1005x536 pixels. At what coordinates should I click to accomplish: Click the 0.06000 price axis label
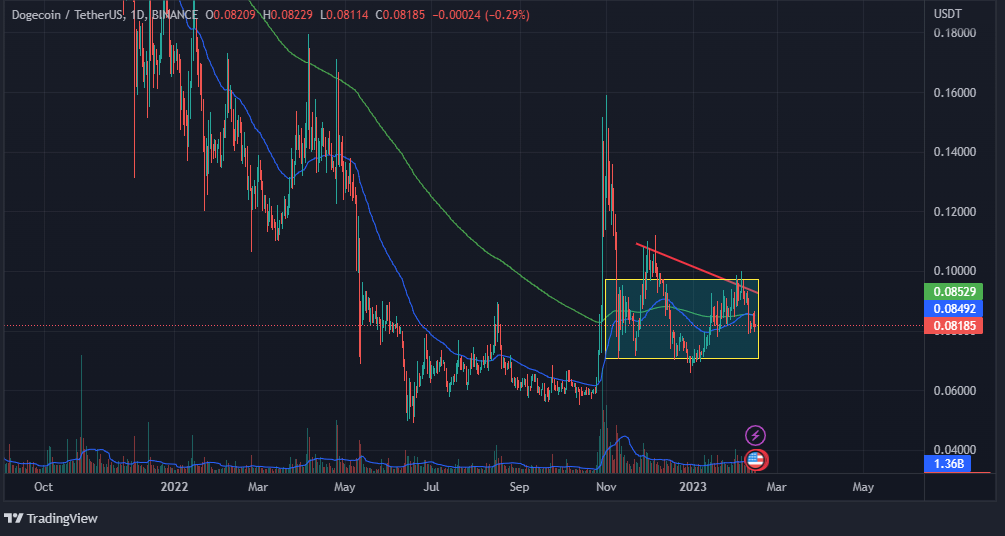tap(955, 391)
